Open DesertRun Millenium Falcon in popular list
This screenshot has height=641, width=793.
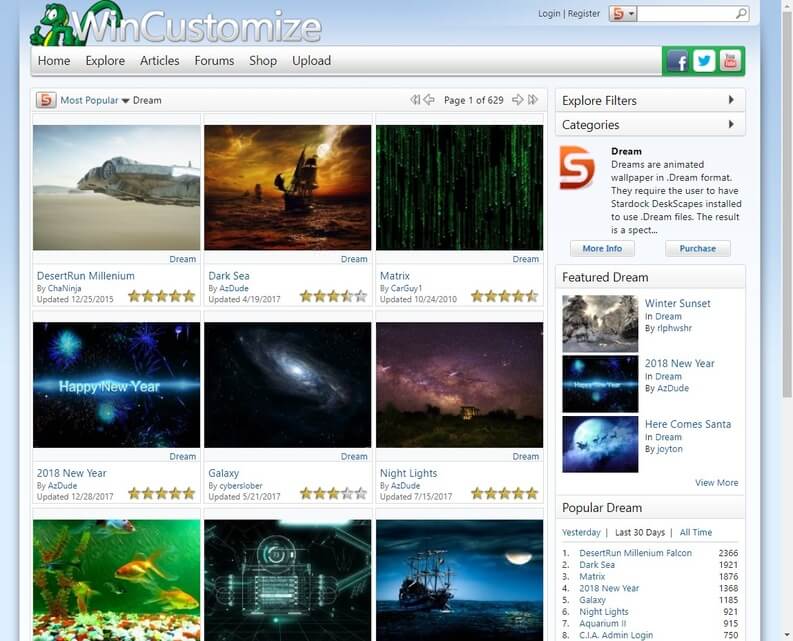tap(635, 553)
